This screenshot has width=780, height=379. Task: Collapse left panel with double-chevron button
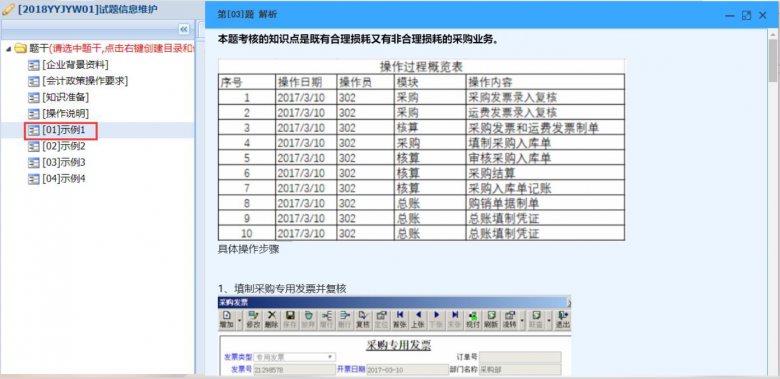tap(184, 29)
